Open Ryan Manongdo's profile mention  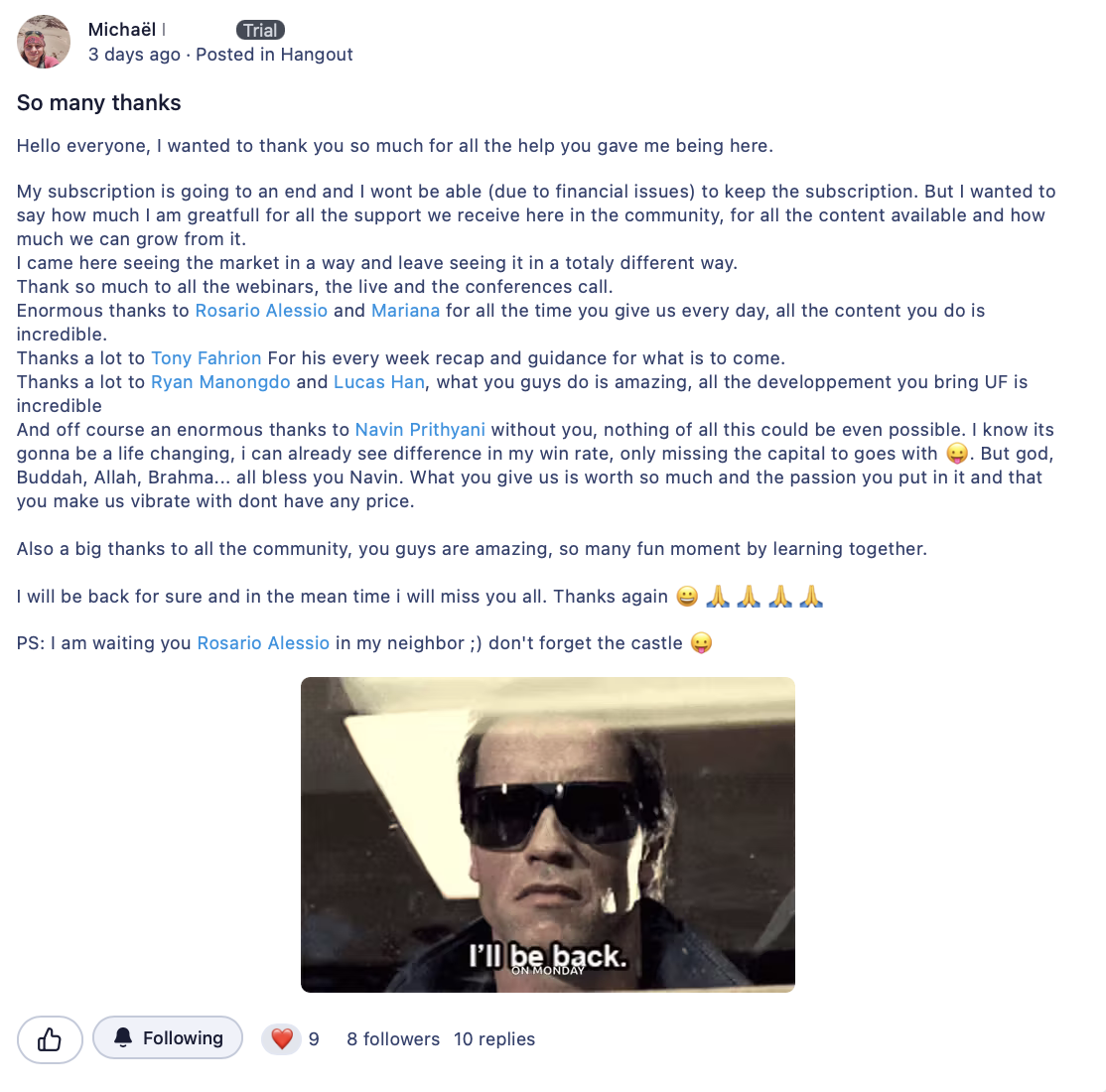[x=220, y=382]
